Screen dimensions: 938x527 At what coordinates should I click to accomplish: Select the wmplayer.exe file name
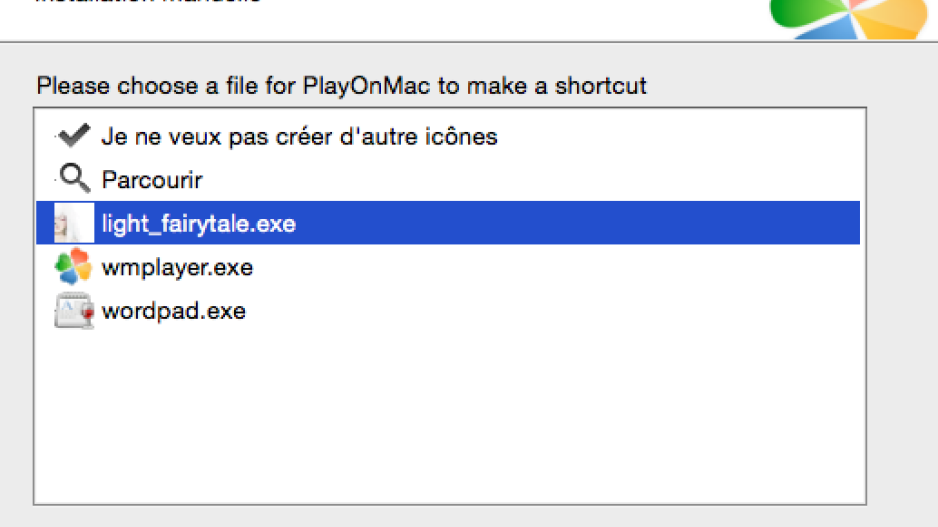click(x=177, y=267)
